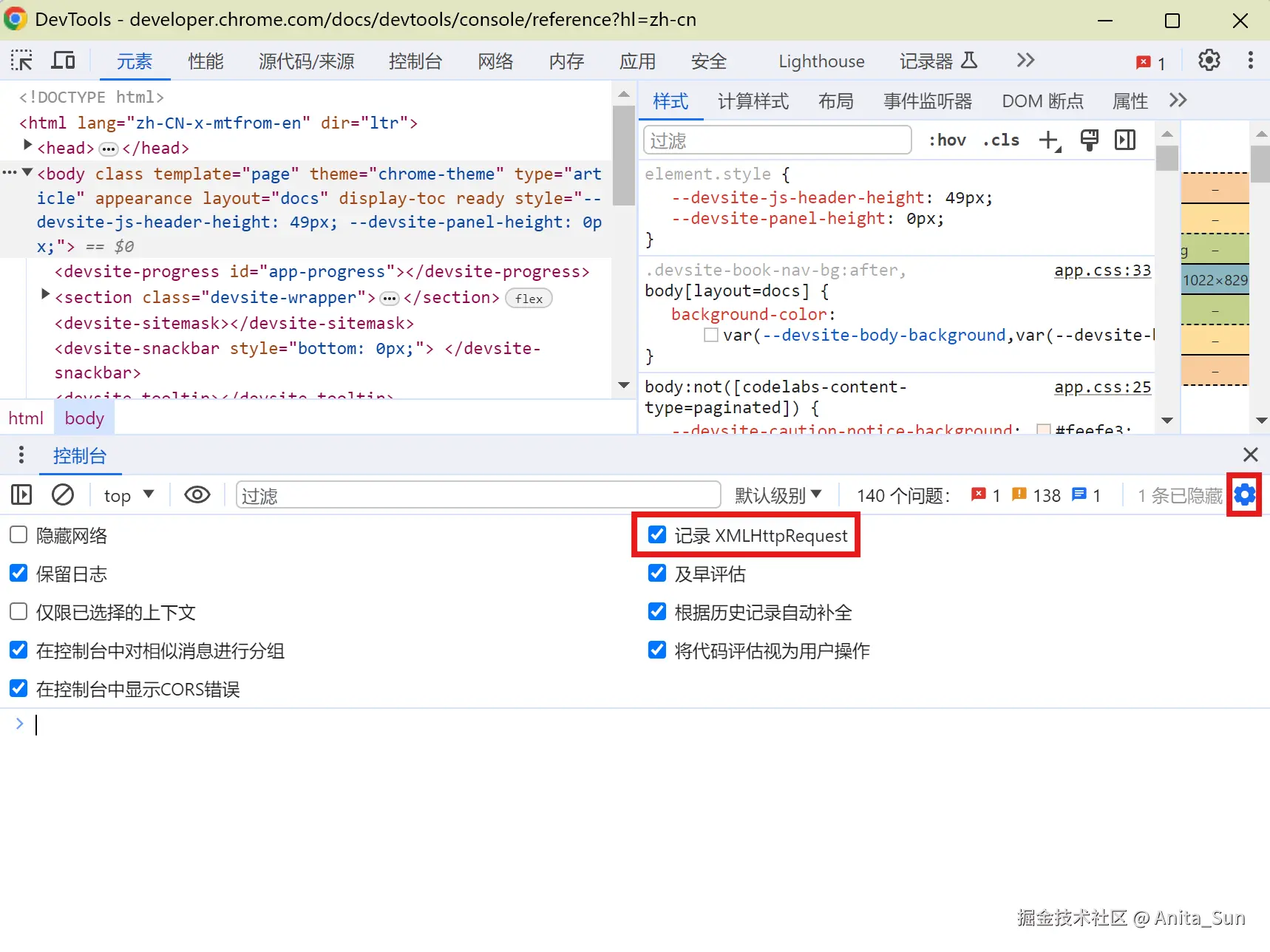1270x952 pixels.
Task: Switch to the Network (网络) panel
Action: [x=495, y=61]
